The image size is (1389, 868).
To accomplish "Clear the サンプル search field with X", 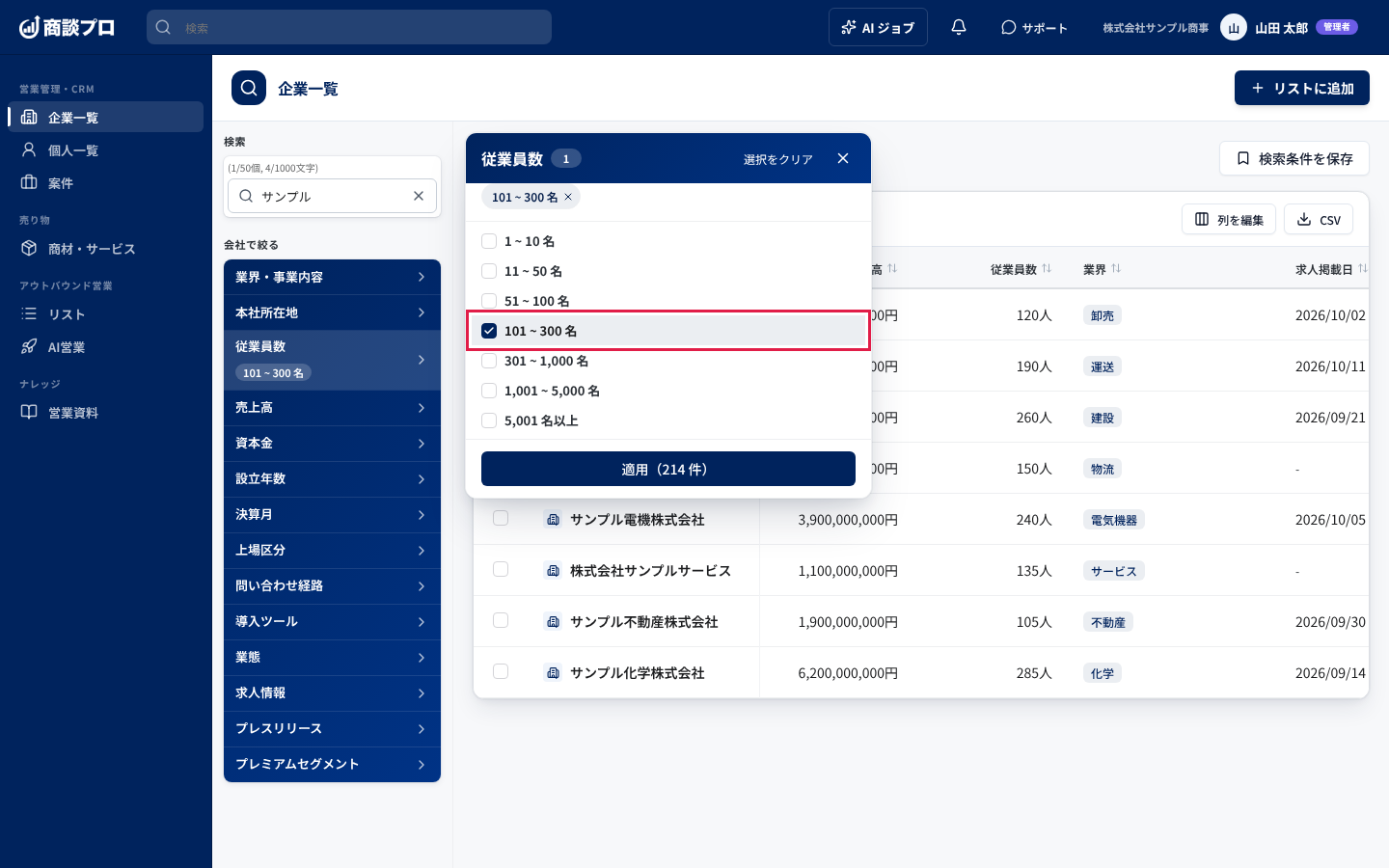I will coord(419,196).
